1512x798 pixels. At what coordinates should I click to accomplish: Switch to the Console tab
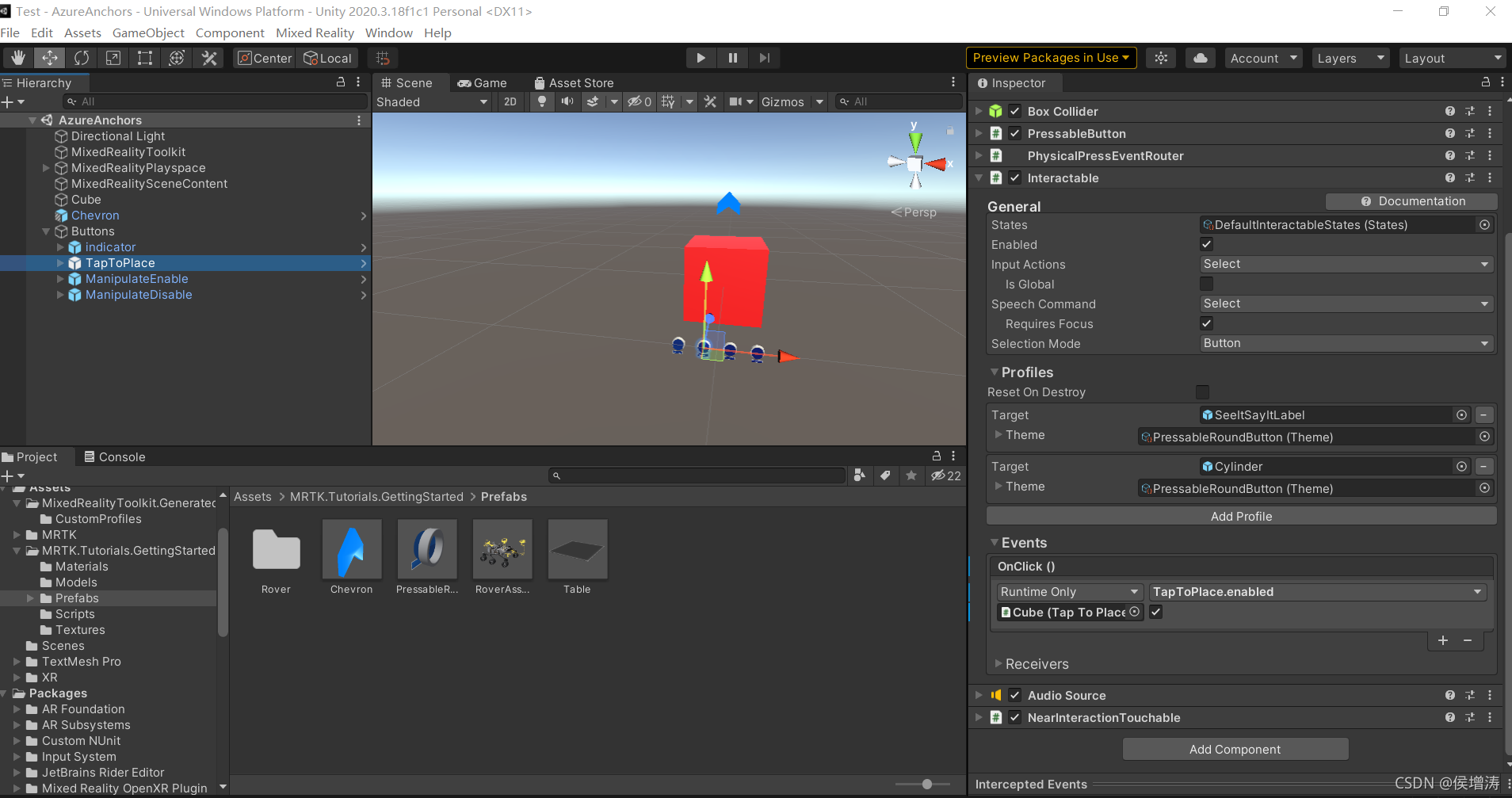click(115, 456)
